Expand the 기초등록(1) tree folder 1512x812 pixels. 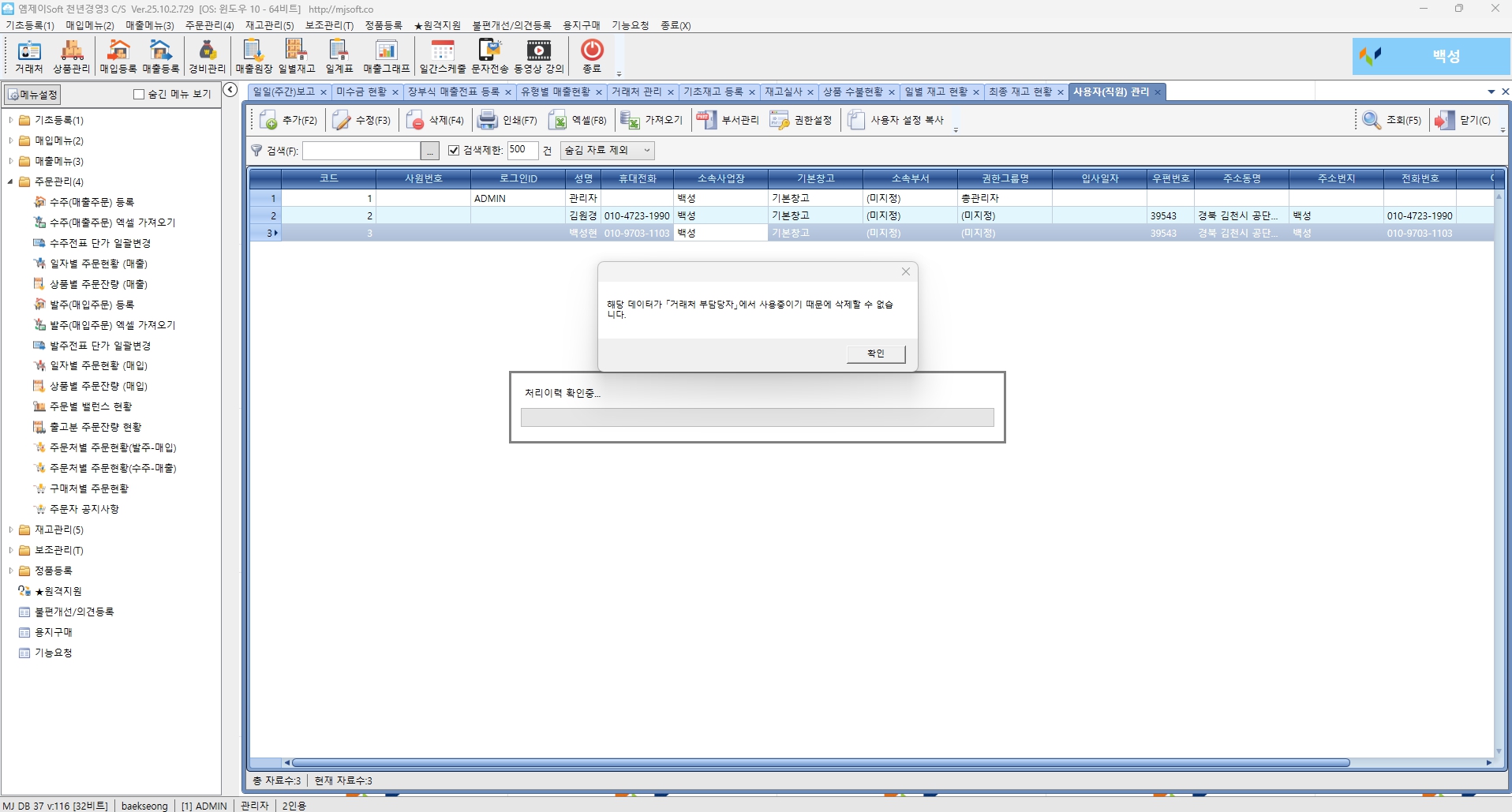tap(10, 120)
